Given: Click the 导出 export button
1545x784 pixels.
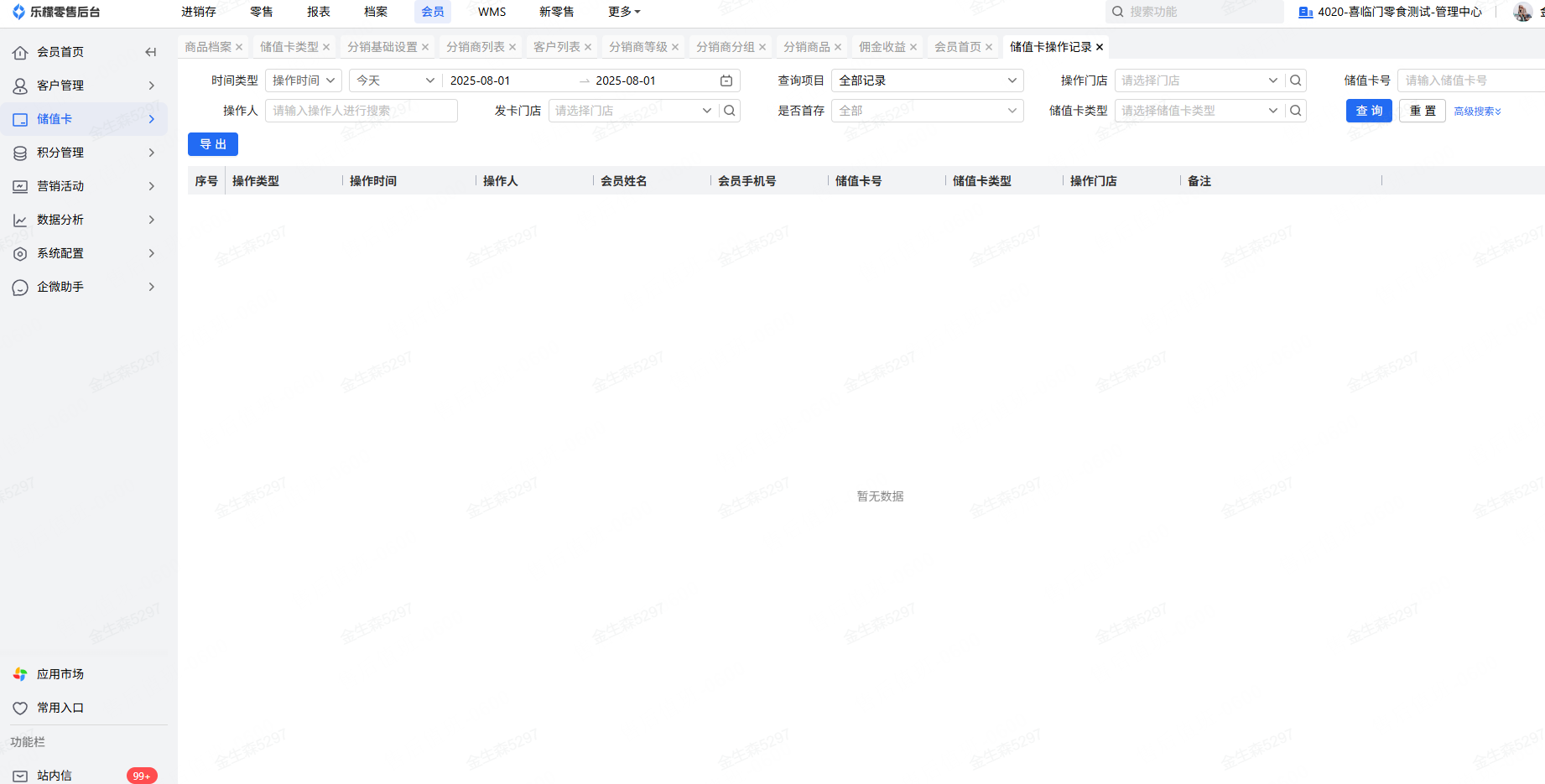Looking at the screenshot, I should pyautogui.click(x=213, y=144).
